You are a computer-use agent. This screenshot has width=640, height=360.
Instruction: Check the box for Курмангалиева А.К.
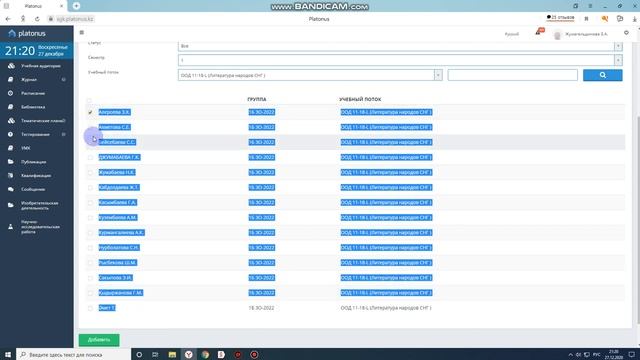point(90,233)
